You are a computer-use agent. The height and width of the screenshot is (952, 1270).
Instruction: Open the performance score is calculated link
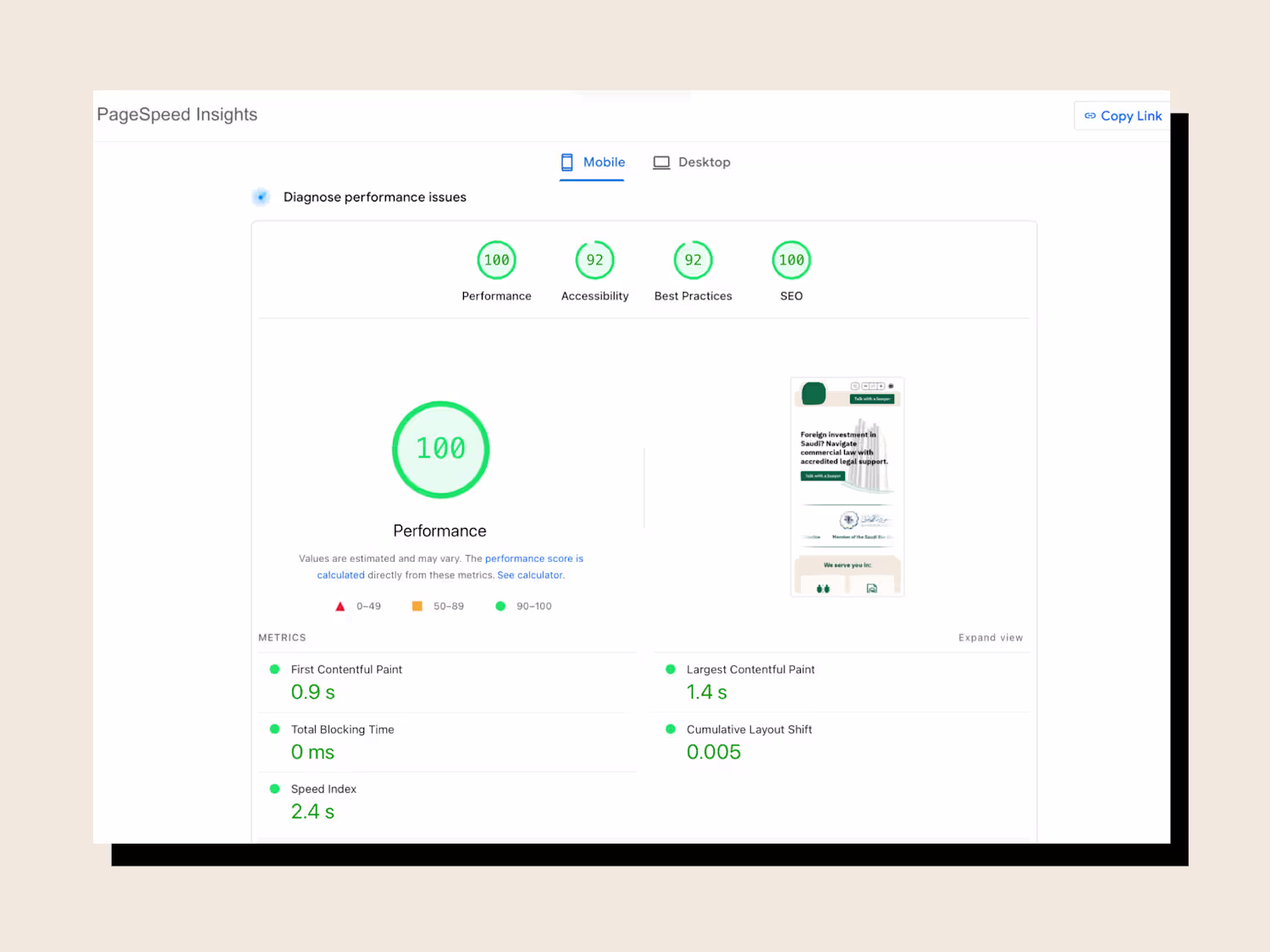(450, 567)
